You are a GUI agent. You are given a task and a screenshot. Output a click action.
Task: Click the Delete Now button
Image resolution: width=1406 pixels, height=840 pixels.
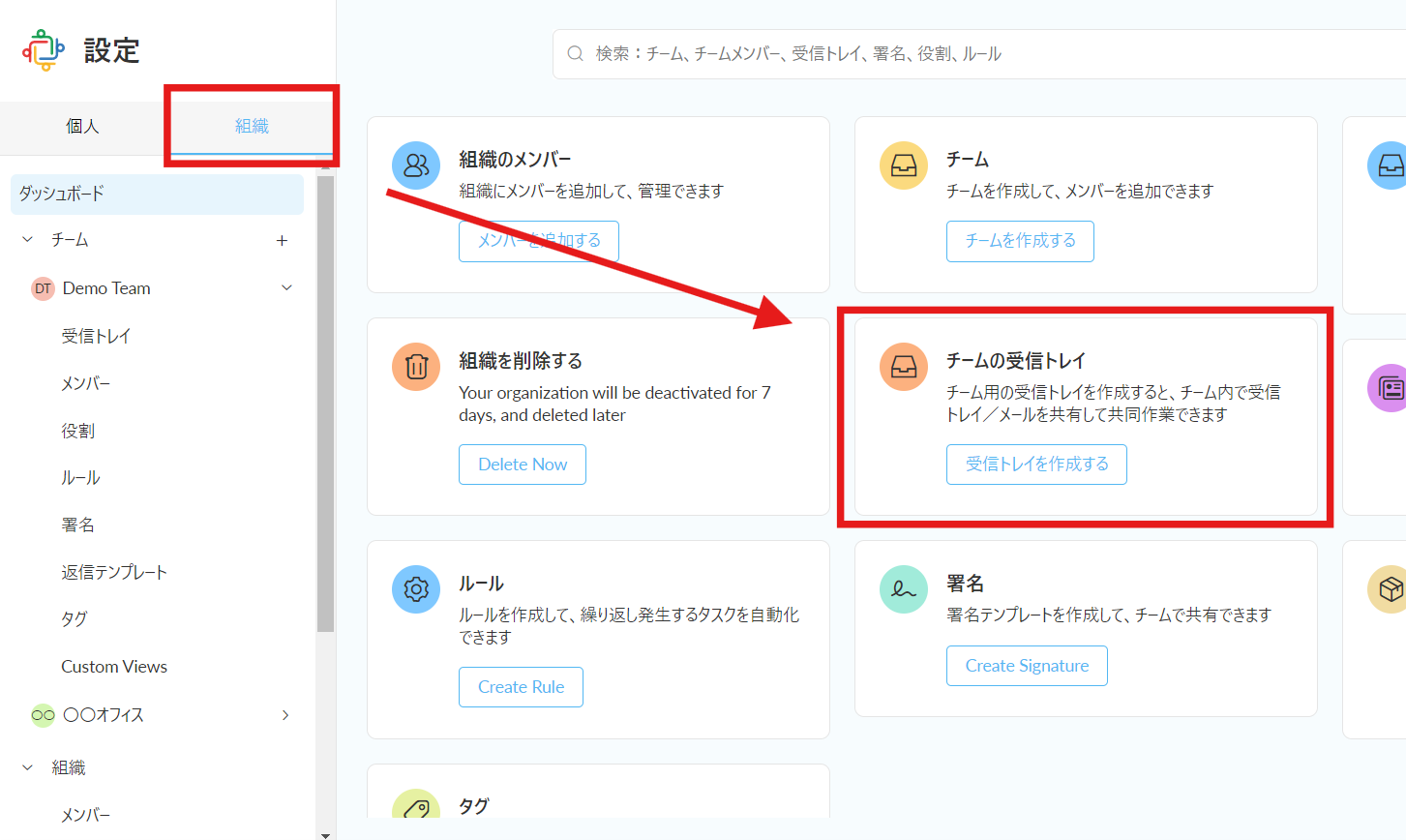523,465
